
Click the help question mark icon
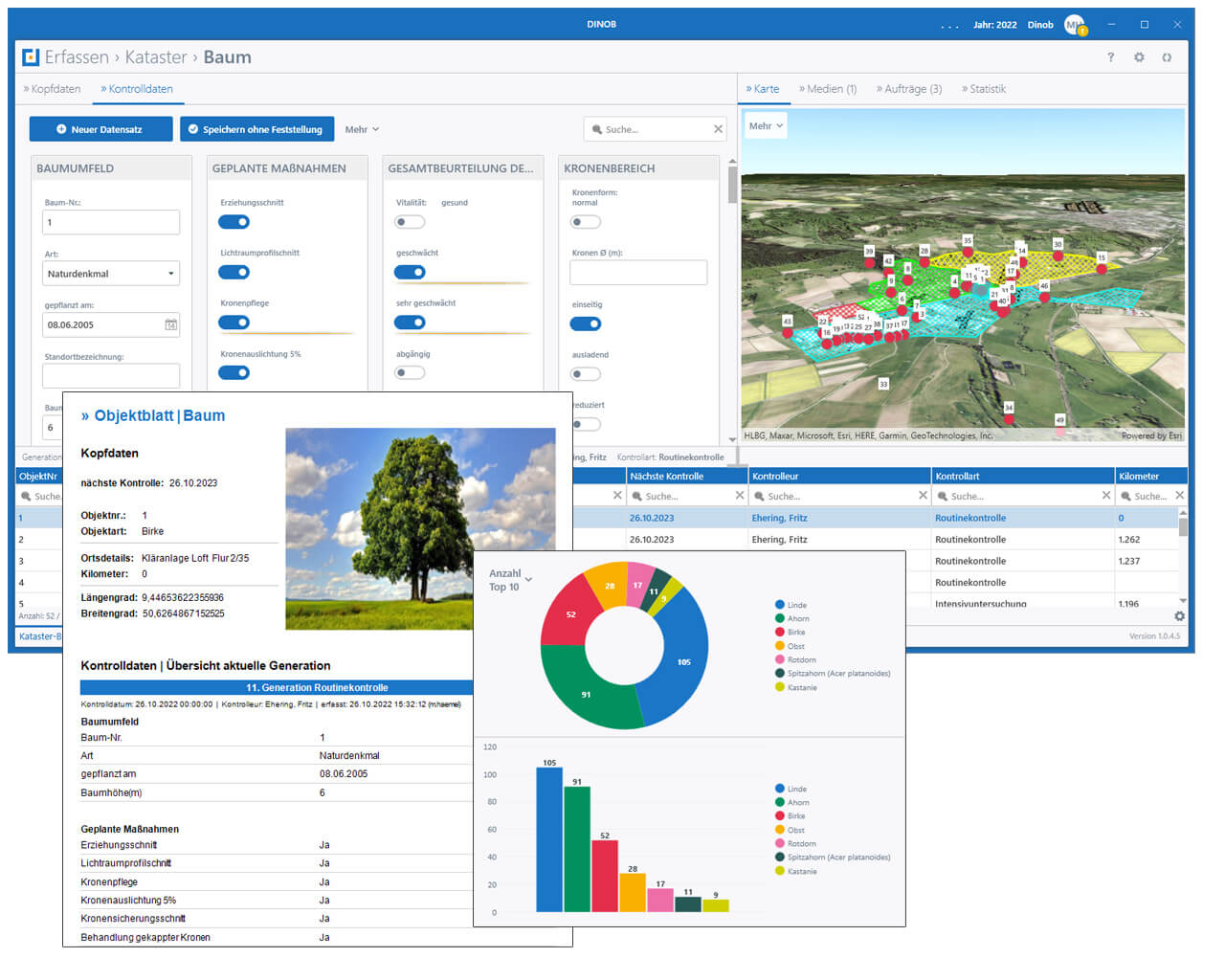pos(1110,57)
